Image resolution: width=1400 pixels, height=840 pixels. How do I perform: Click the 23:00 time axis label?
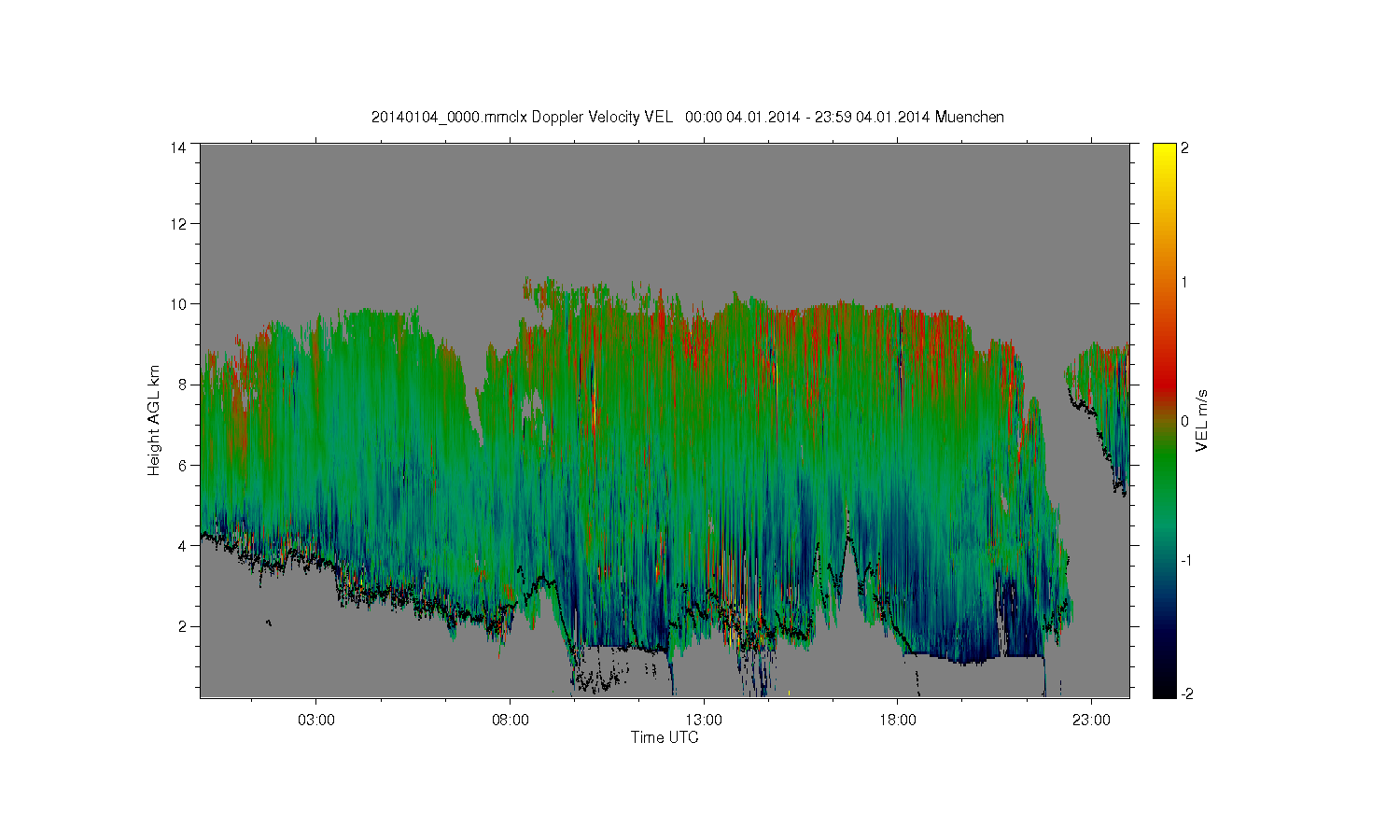[x=1091, y=721]
